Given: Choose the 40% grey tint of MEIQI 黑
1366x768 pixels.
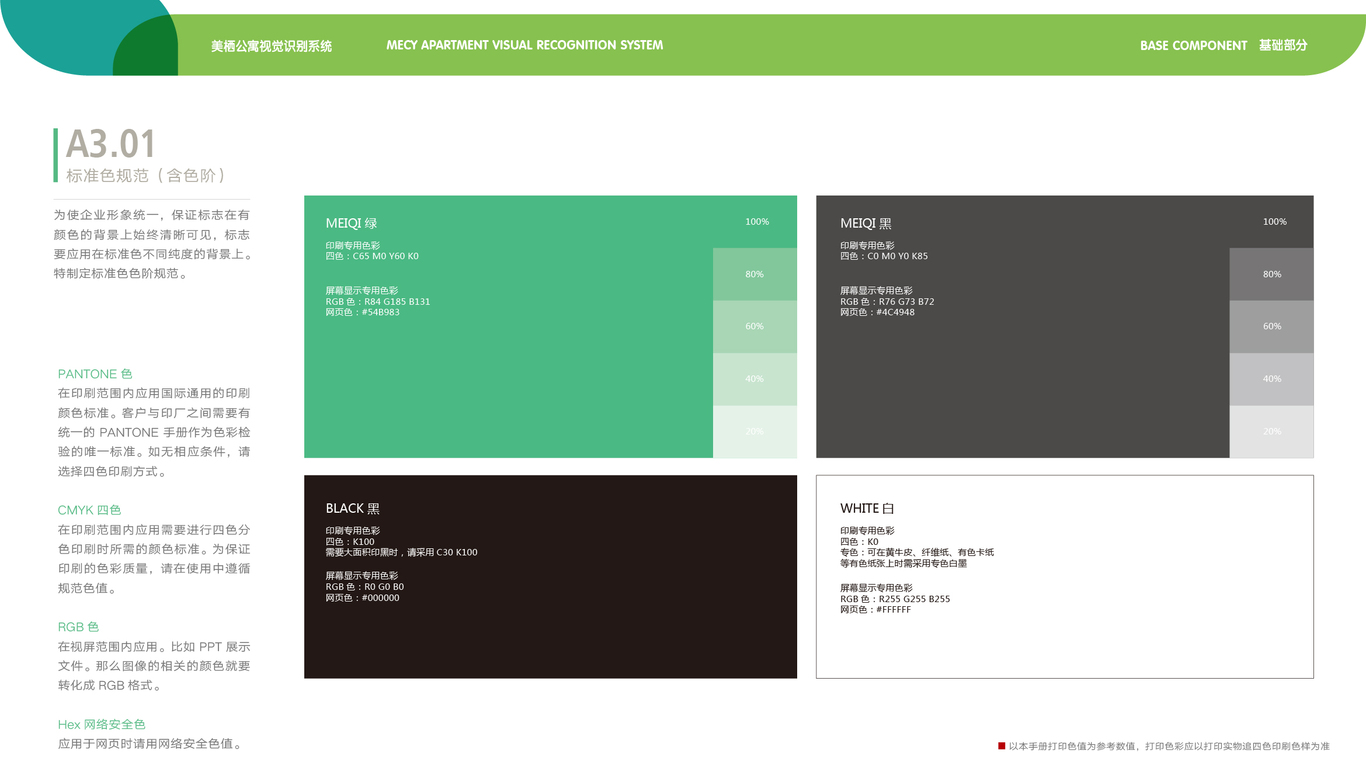Looking at the screenshot, I should pyautogui.click(x=1271, y=379).
